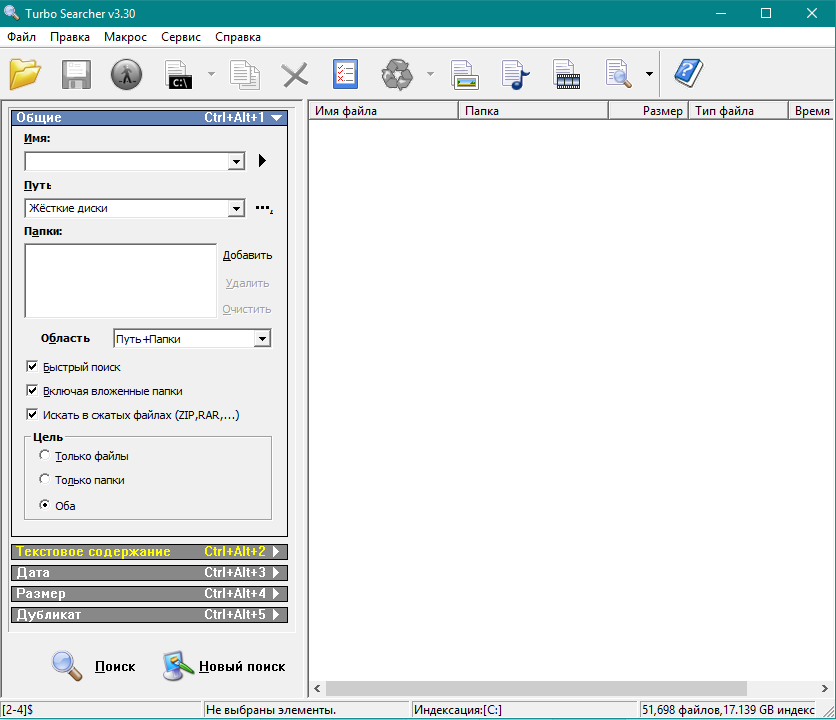Viewport: 836px width, 720px height.
Task: Open the blue help book icon
Action: 689,73
